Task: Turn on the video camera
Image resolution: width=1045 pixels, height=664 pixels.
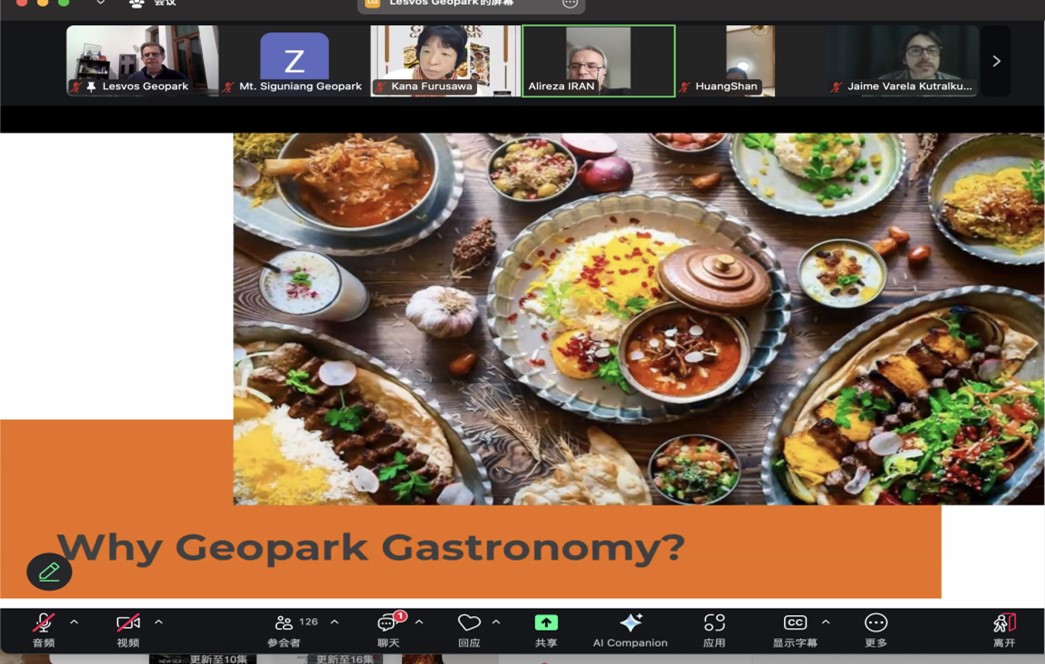Action: pos(127,623)
